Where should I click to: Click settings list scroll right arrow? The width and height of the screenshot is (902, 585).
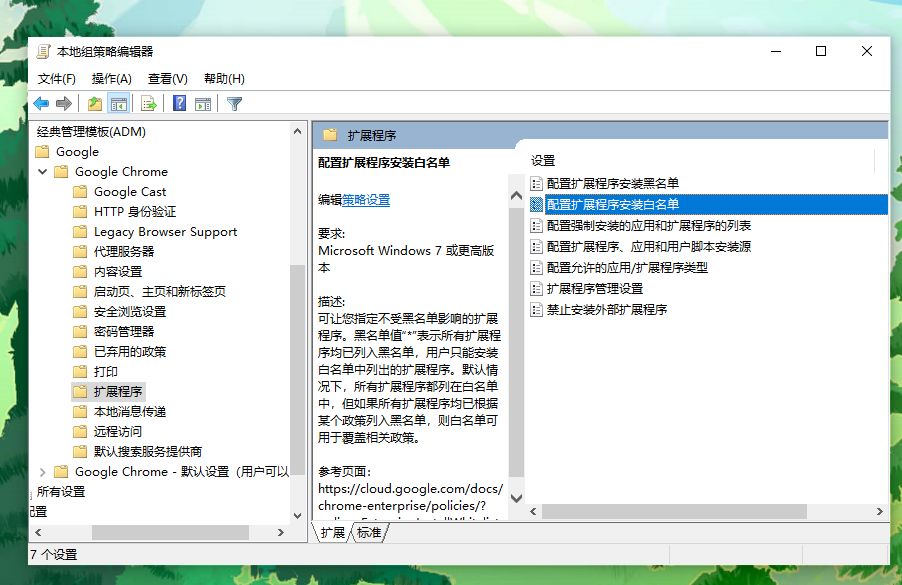pyautogui.click(x=880, y=511)
